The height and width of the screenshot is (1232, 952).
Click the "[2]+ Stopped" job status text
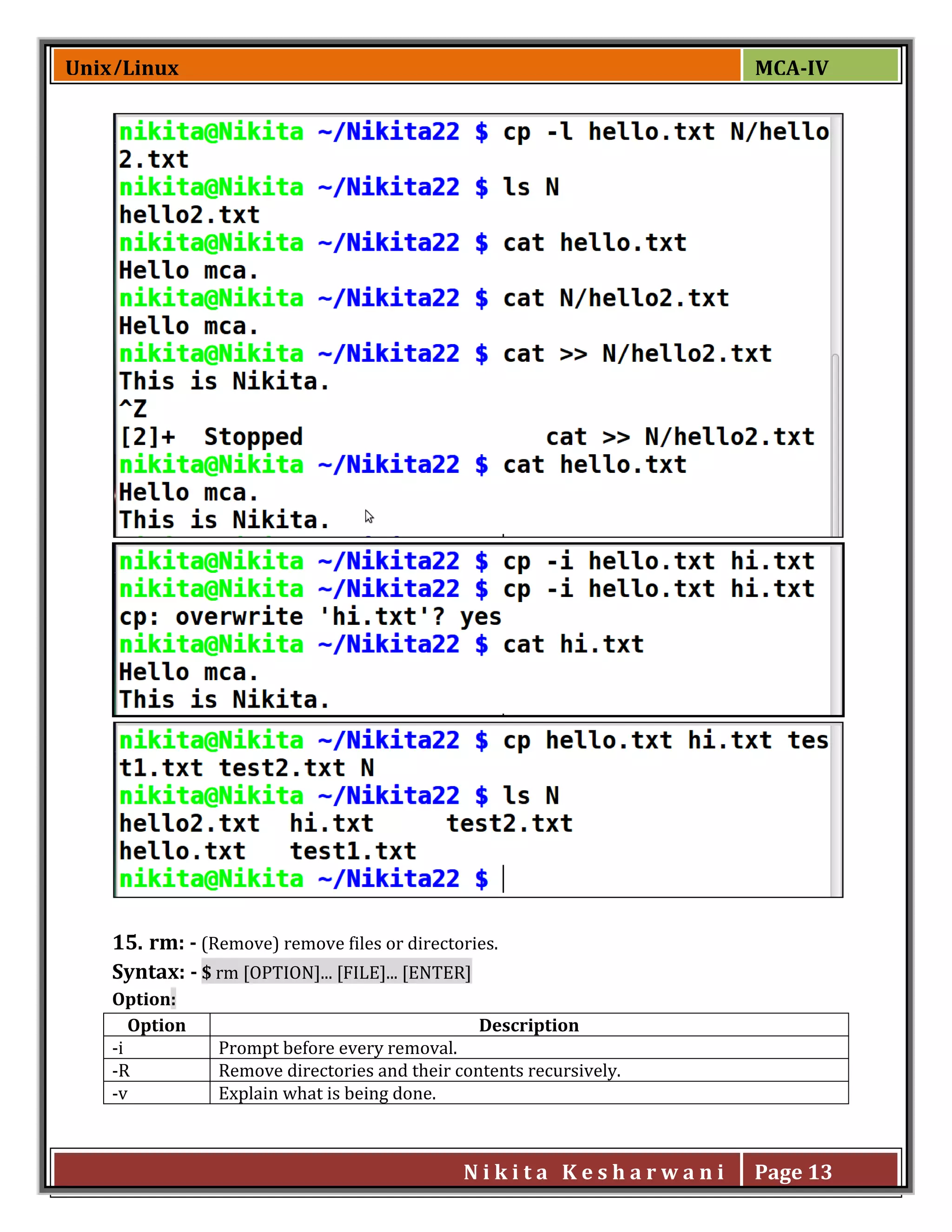pos(211,437)
